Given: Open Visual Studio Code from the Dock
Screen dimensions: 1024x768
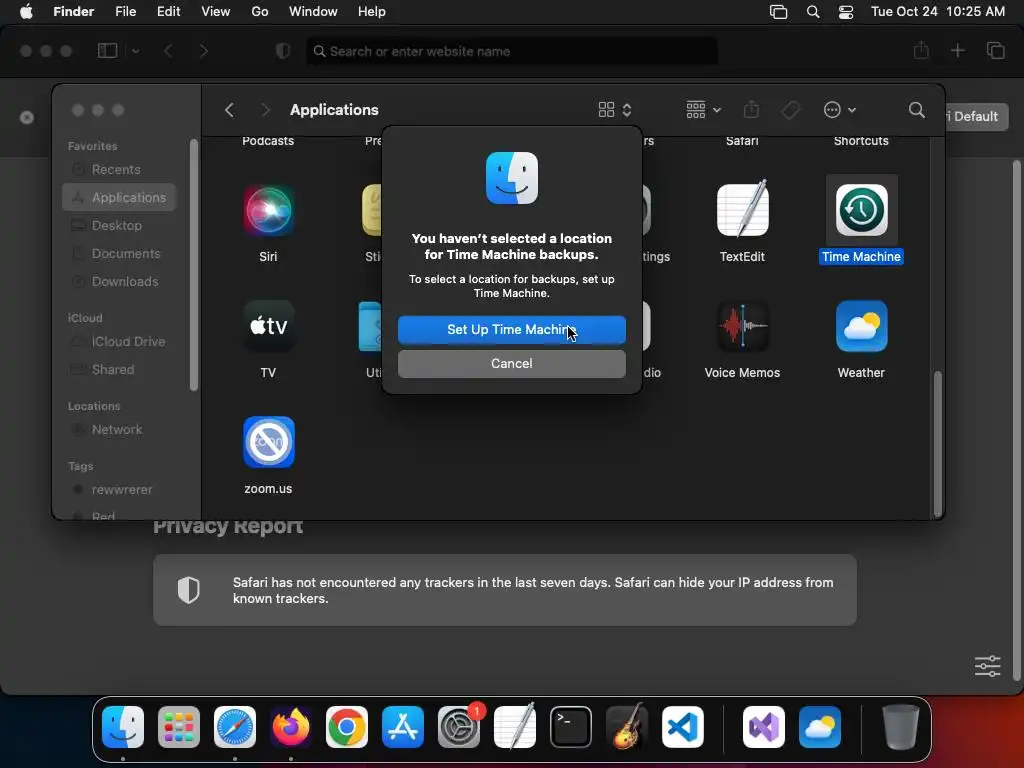Looking at the screenshot, I should point(683,727).
